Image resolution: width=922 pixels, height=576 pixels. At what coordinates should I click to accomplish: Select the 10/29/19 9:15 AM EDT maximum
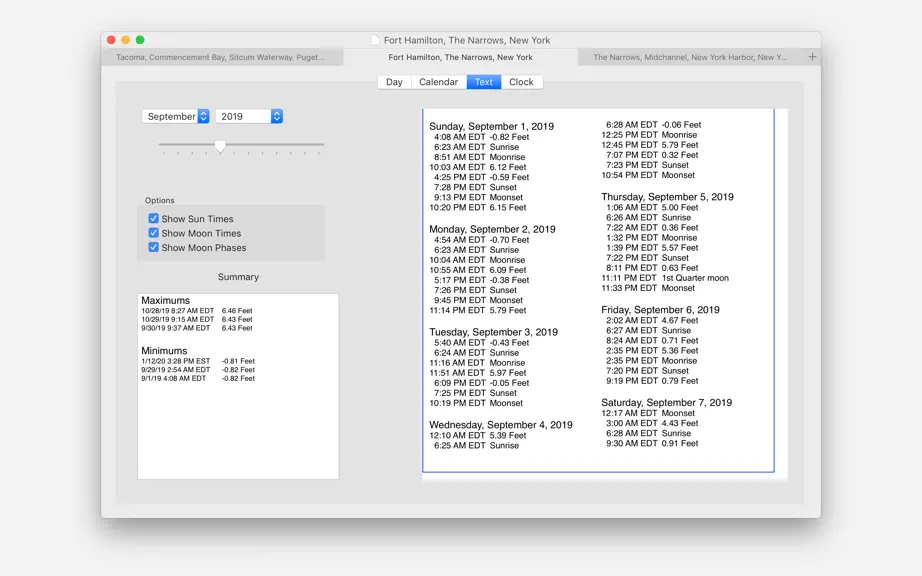point(196,320)
